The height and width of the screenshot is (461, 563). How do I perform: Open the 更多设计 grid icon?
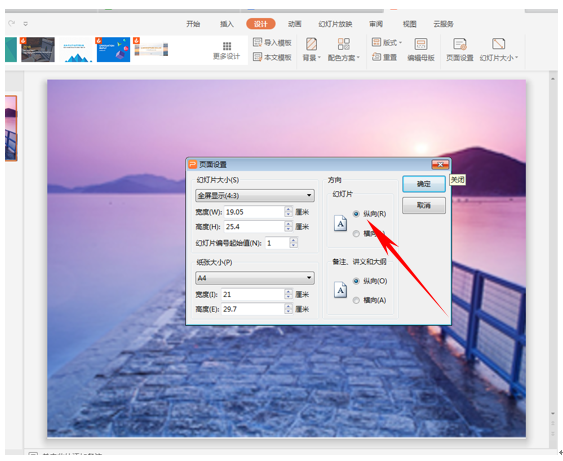[x=227, y=46]
